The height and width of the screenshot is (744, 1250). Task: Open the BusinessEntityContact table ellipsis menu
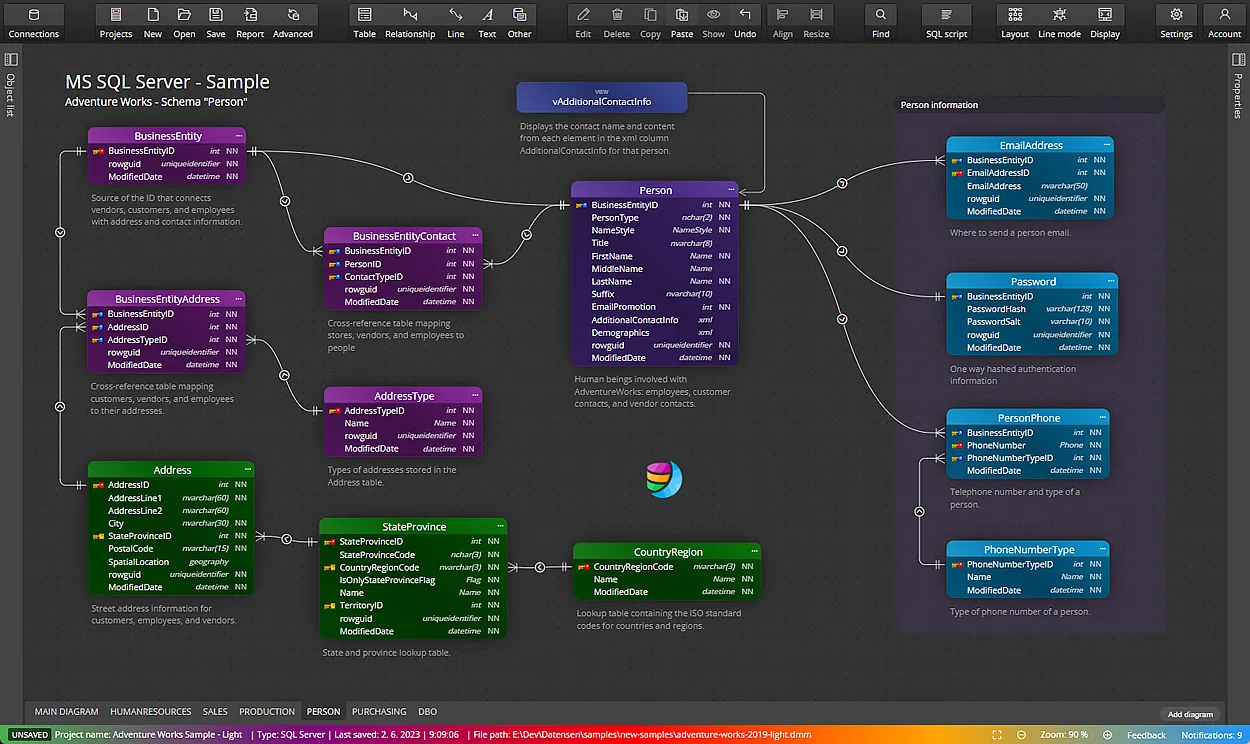(475, 236)
